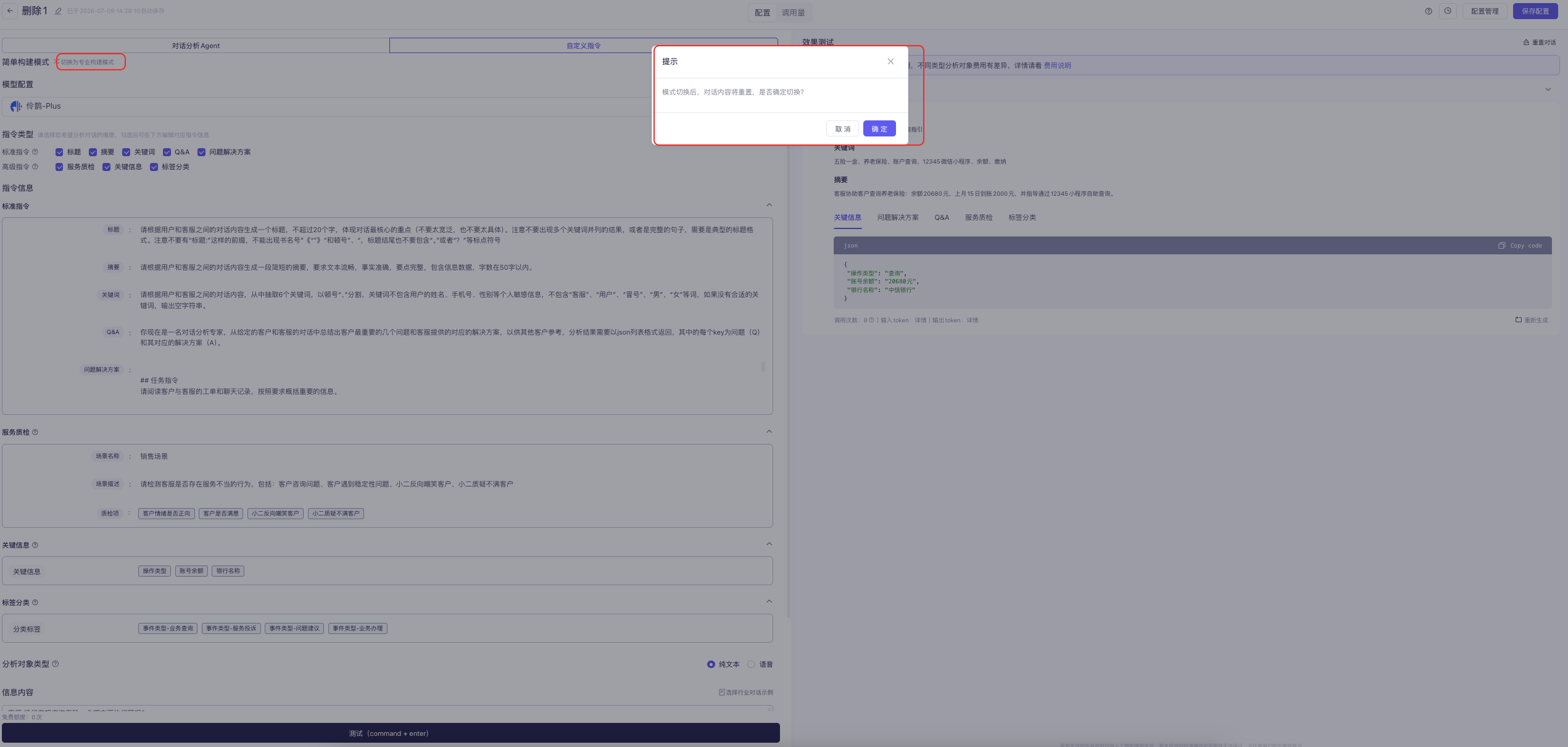Click the 标准指令 box scrollbar thumb

tap(763, 367)
